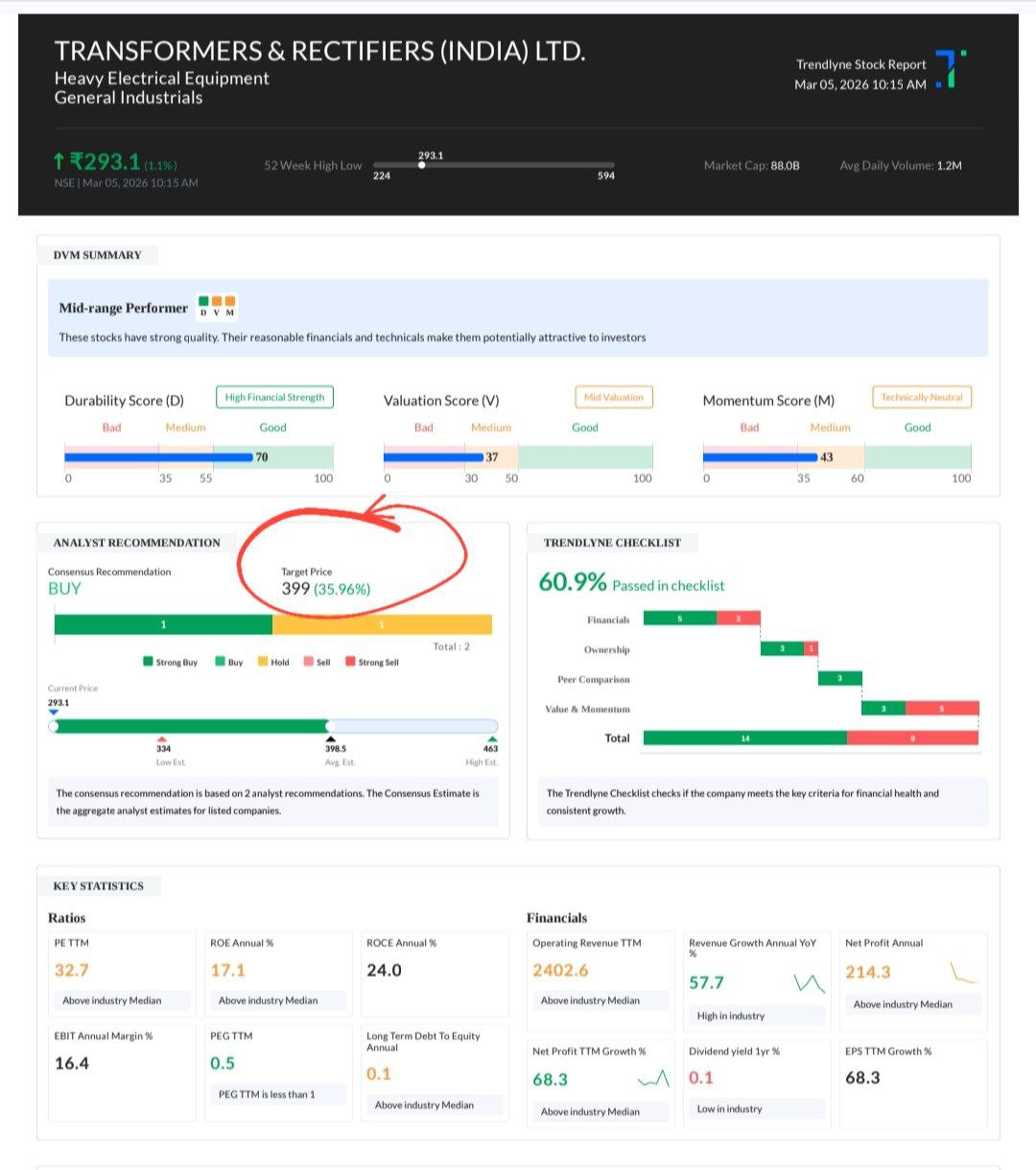This screenshot has width=1036, height=1170.
Task: Click the Technically Neutral badge
Action: 922,397
